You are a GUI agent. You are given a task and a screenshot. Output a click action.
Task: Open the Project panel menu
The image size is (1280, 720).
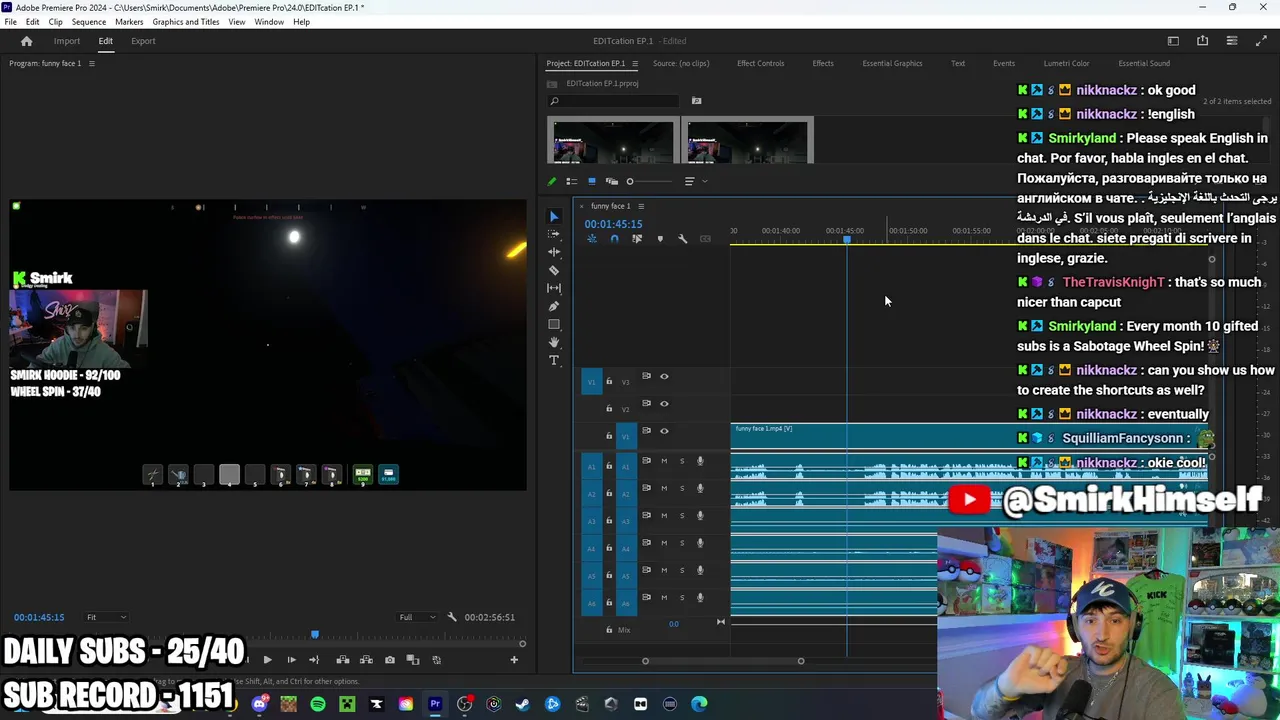pos(634,63)
